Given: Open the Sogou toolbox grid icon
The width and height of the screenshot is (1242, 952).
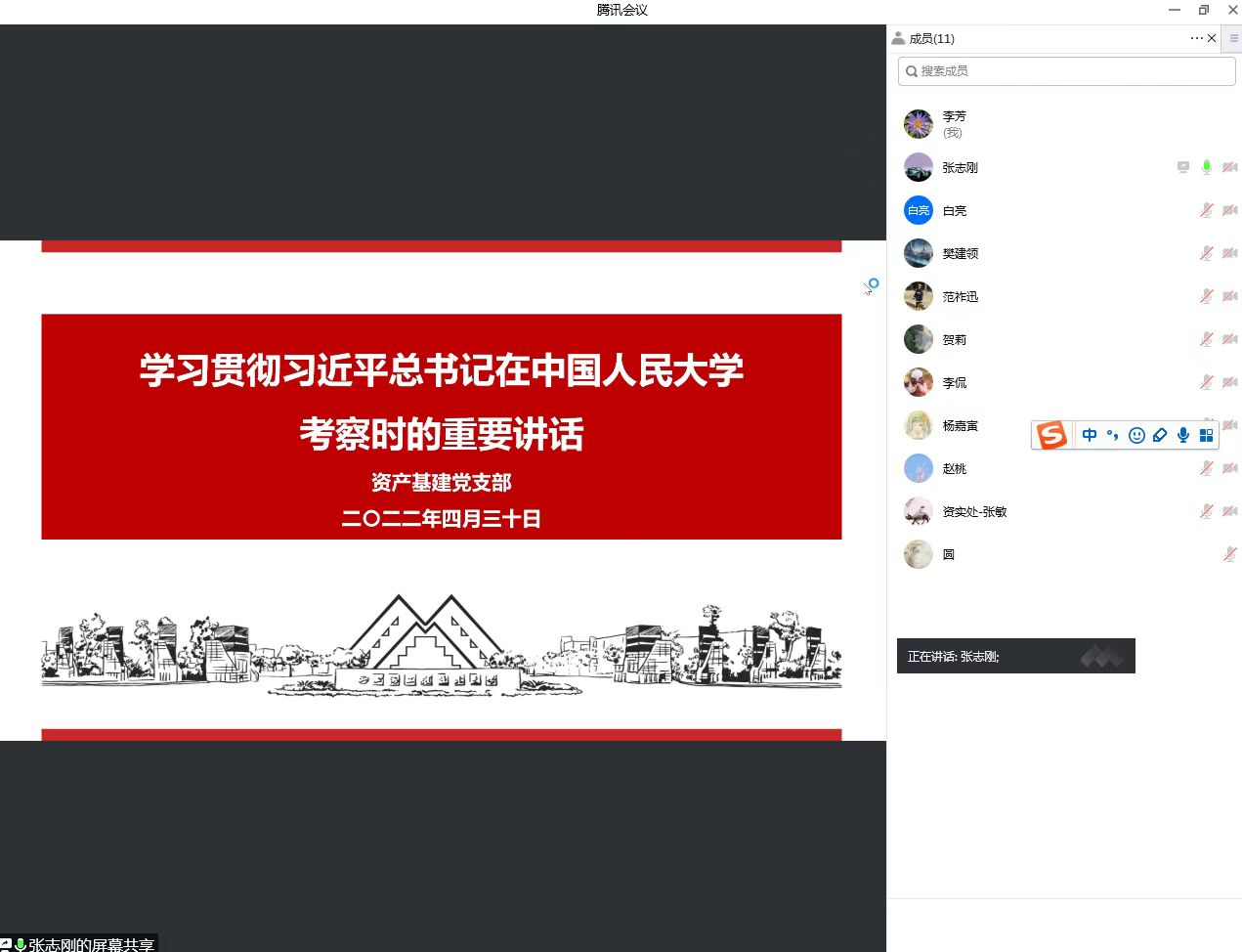Looking at the screenshot, I should coord(1207,436).
